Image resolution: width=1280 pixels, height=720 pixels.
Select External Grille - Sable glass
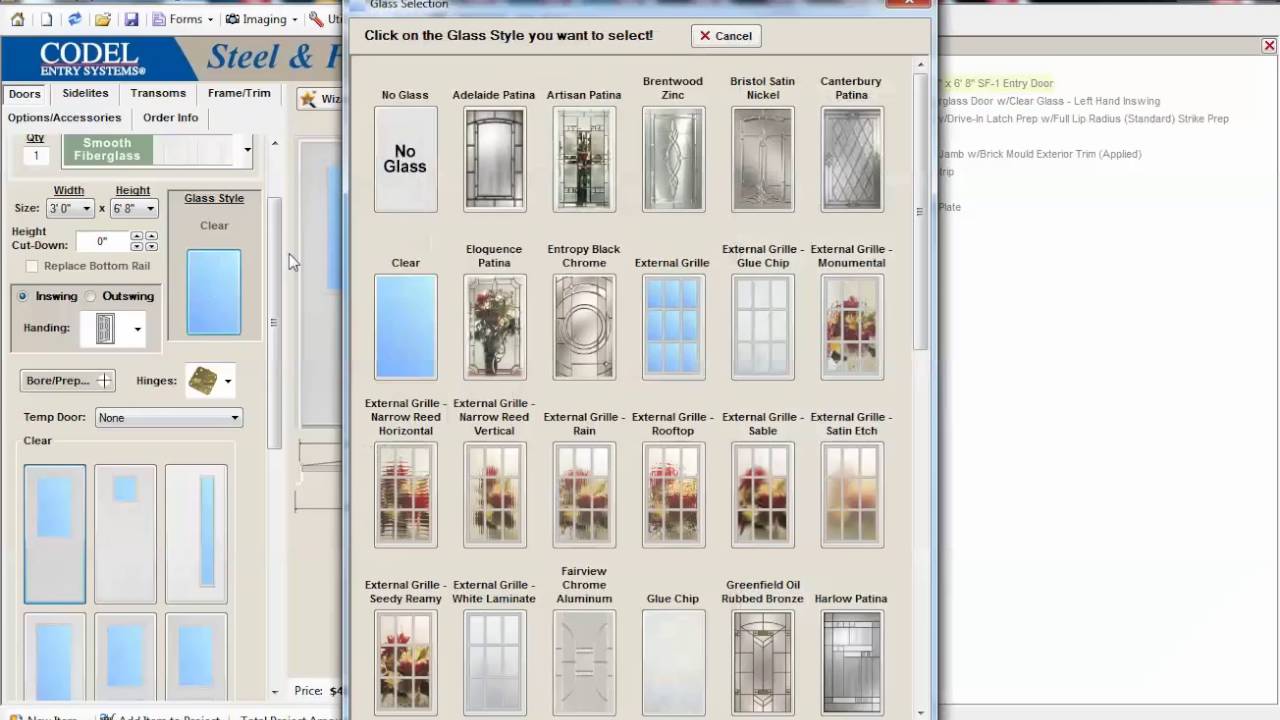[x=762, y=495]
